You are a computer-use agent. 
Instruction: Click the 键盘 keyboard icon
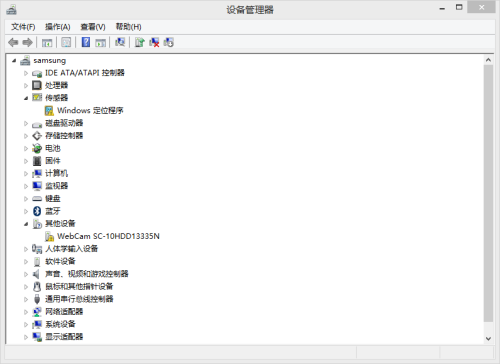pos(37,199)
